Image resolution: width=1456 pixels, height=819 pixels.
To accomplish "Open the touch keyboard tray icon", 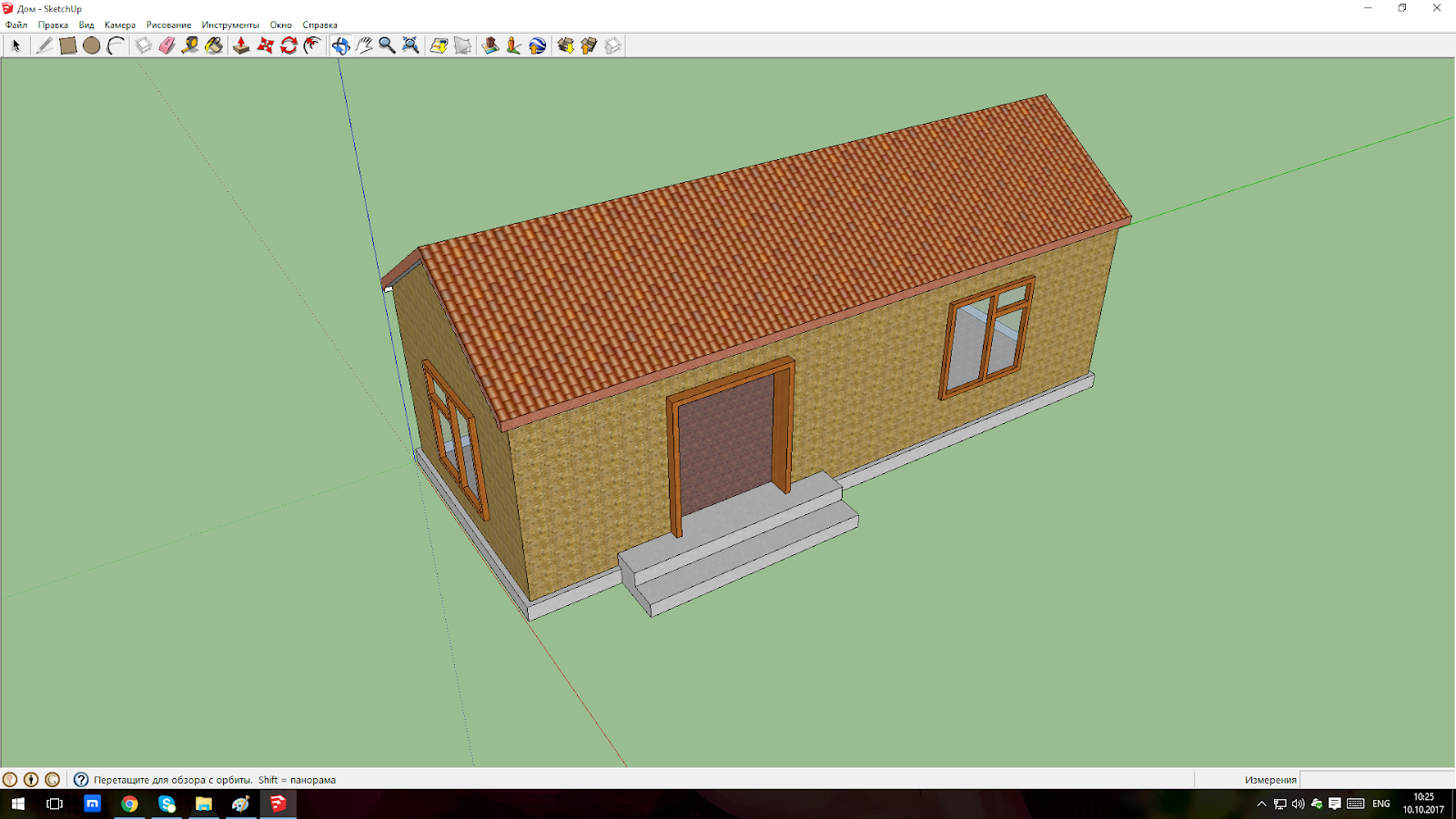I will (1356, 804).
